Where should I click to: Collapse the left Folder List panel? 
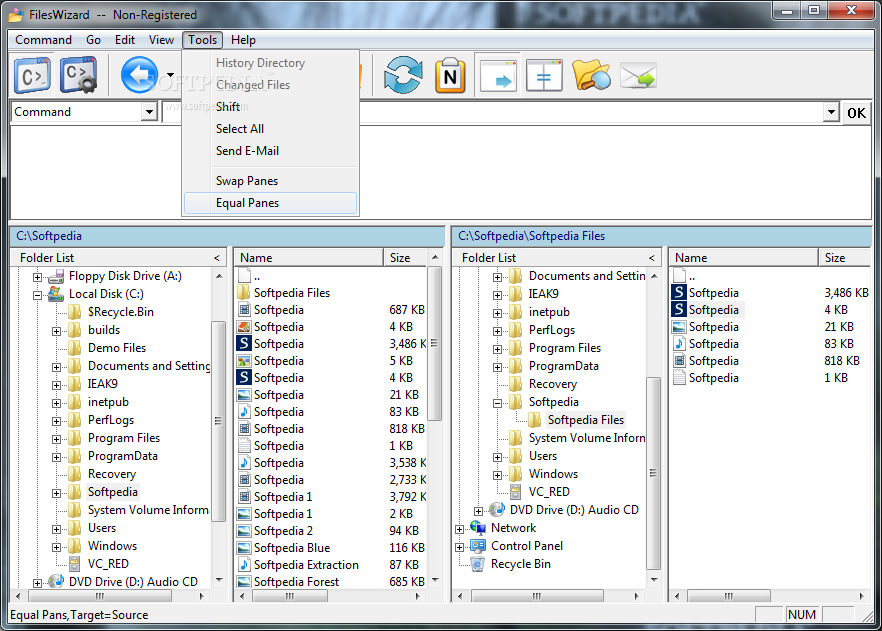[217, 258]
